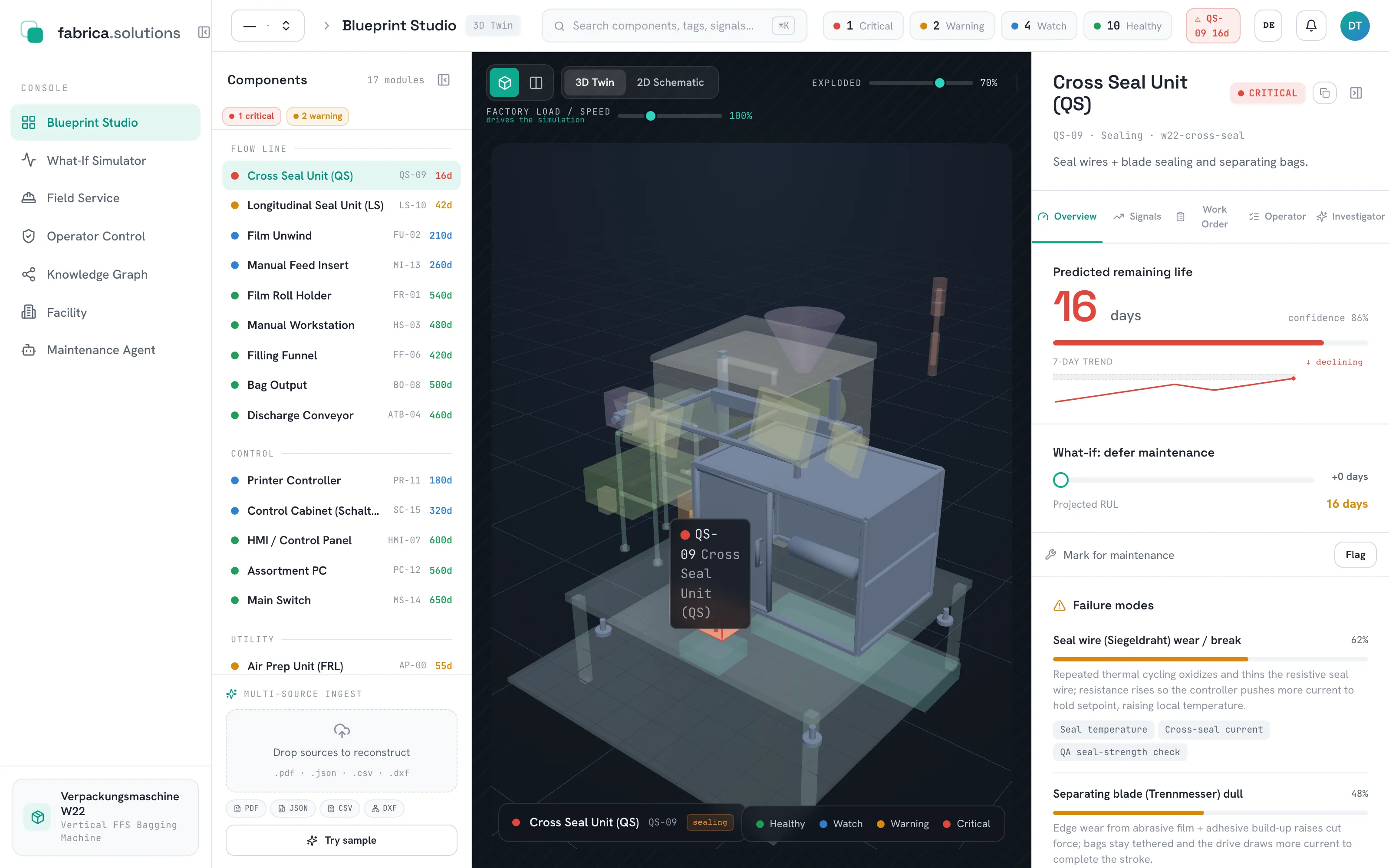1389x868 pixels.
Task: Open the 2 Warning status pill
Action: pos(951,26)
